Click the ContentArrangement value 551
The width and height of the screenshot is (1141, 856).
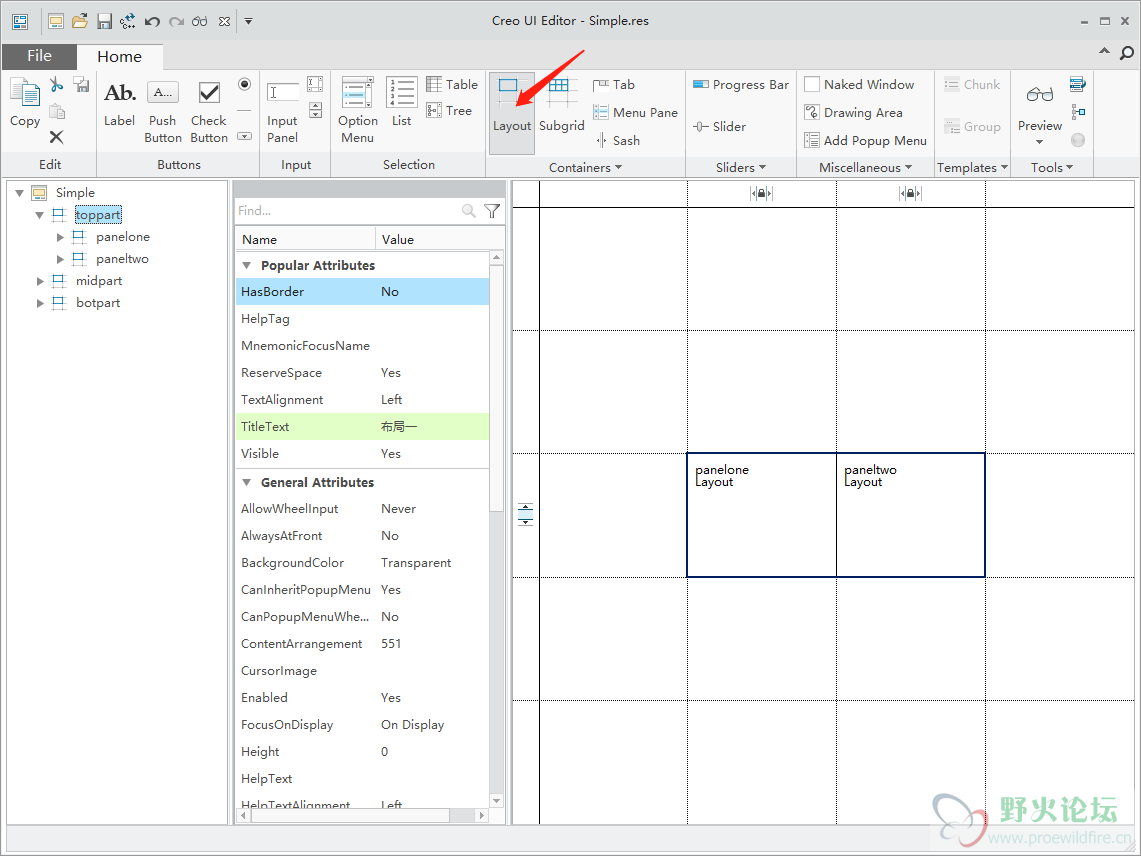pos(391,643)
